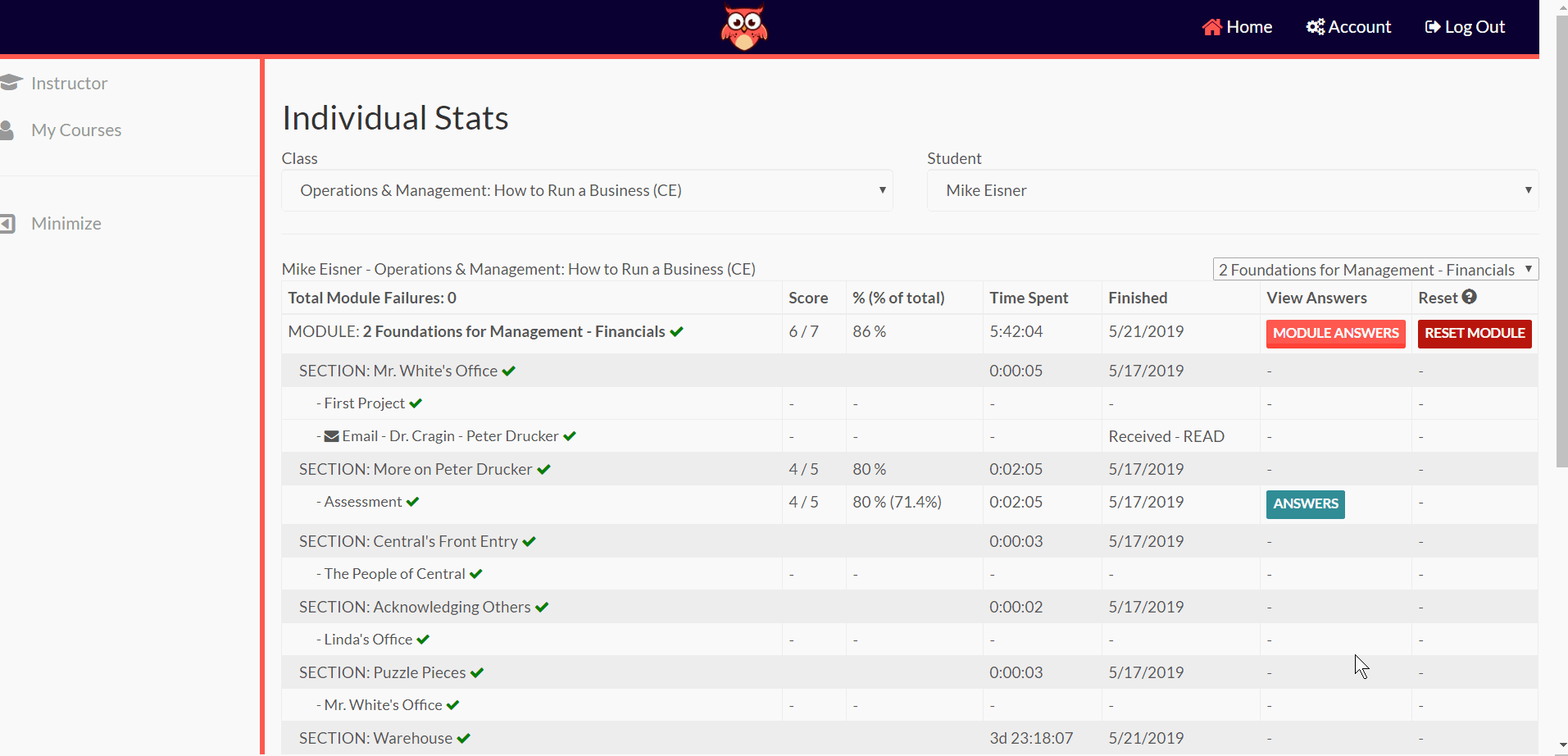1568x756 pixels.
Task: Click the Home house icon
Action: [1212, 27]
